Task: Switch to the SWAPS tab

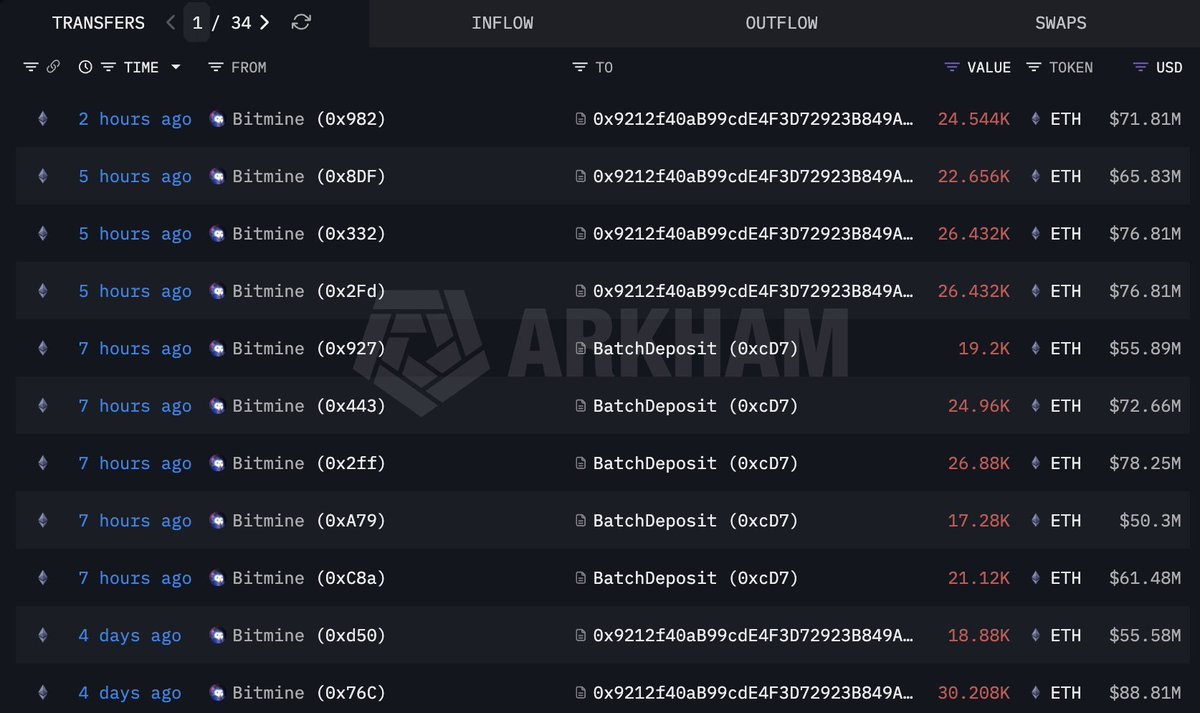Action: (x=1060, y=22)
